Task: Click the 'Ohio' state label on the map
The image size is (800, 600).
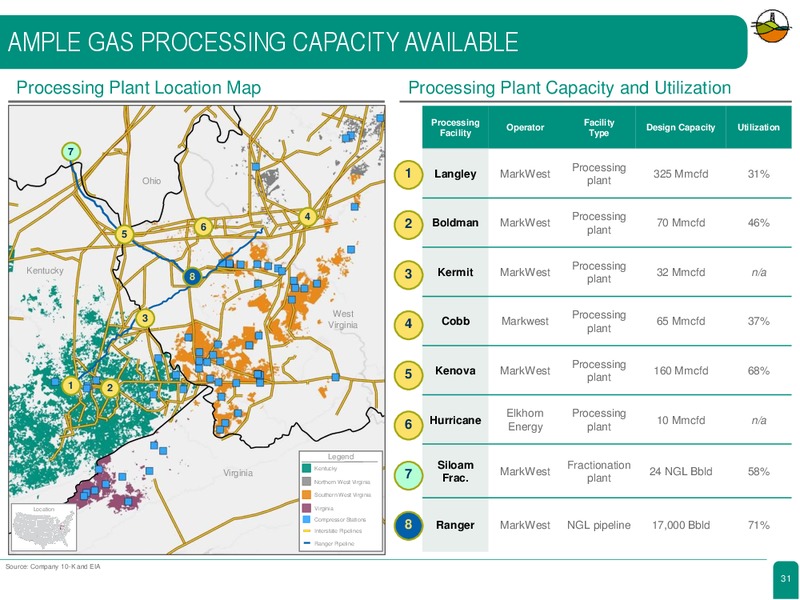Action: (x=152, y=181)
